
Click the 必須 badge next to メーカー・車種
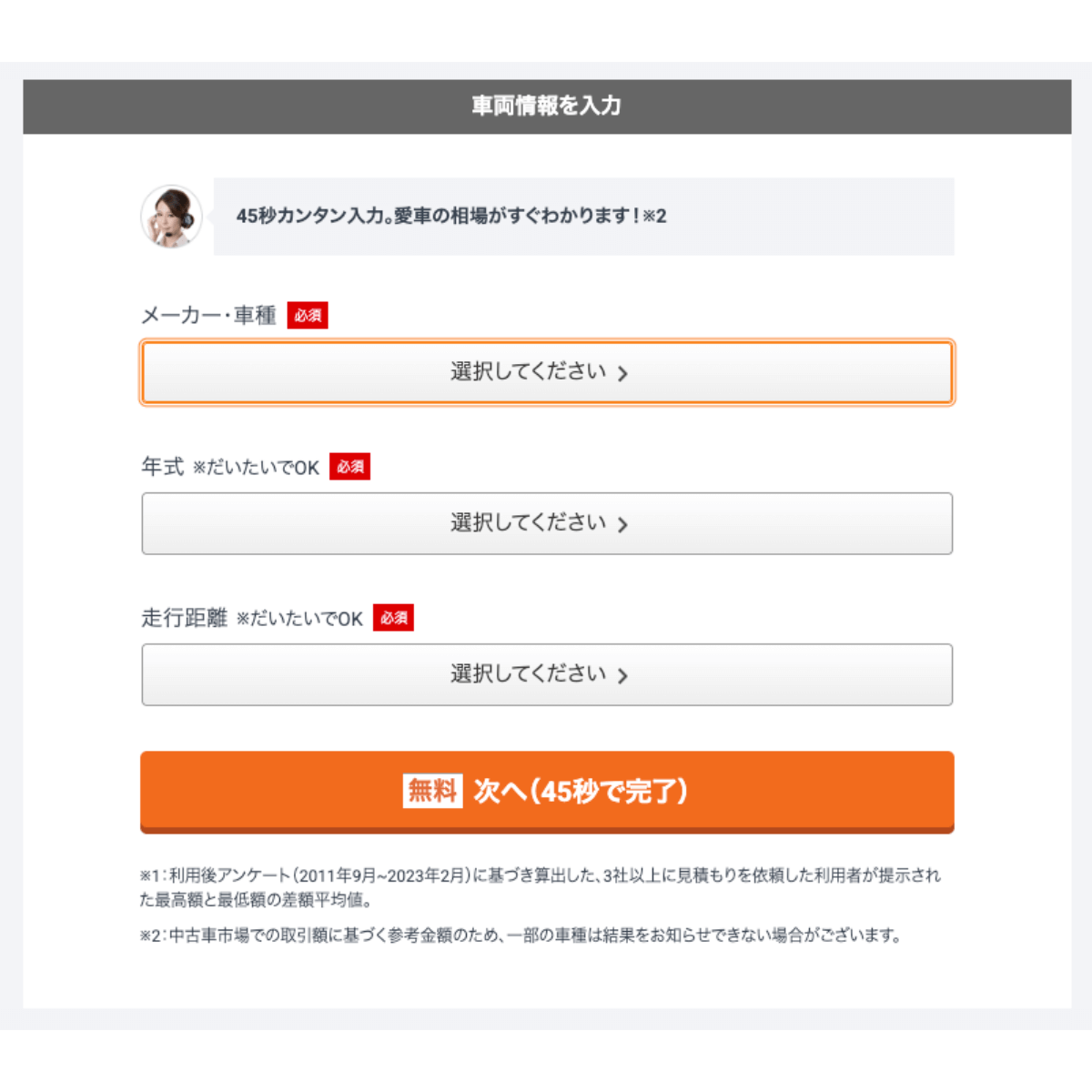coord(308,316)
